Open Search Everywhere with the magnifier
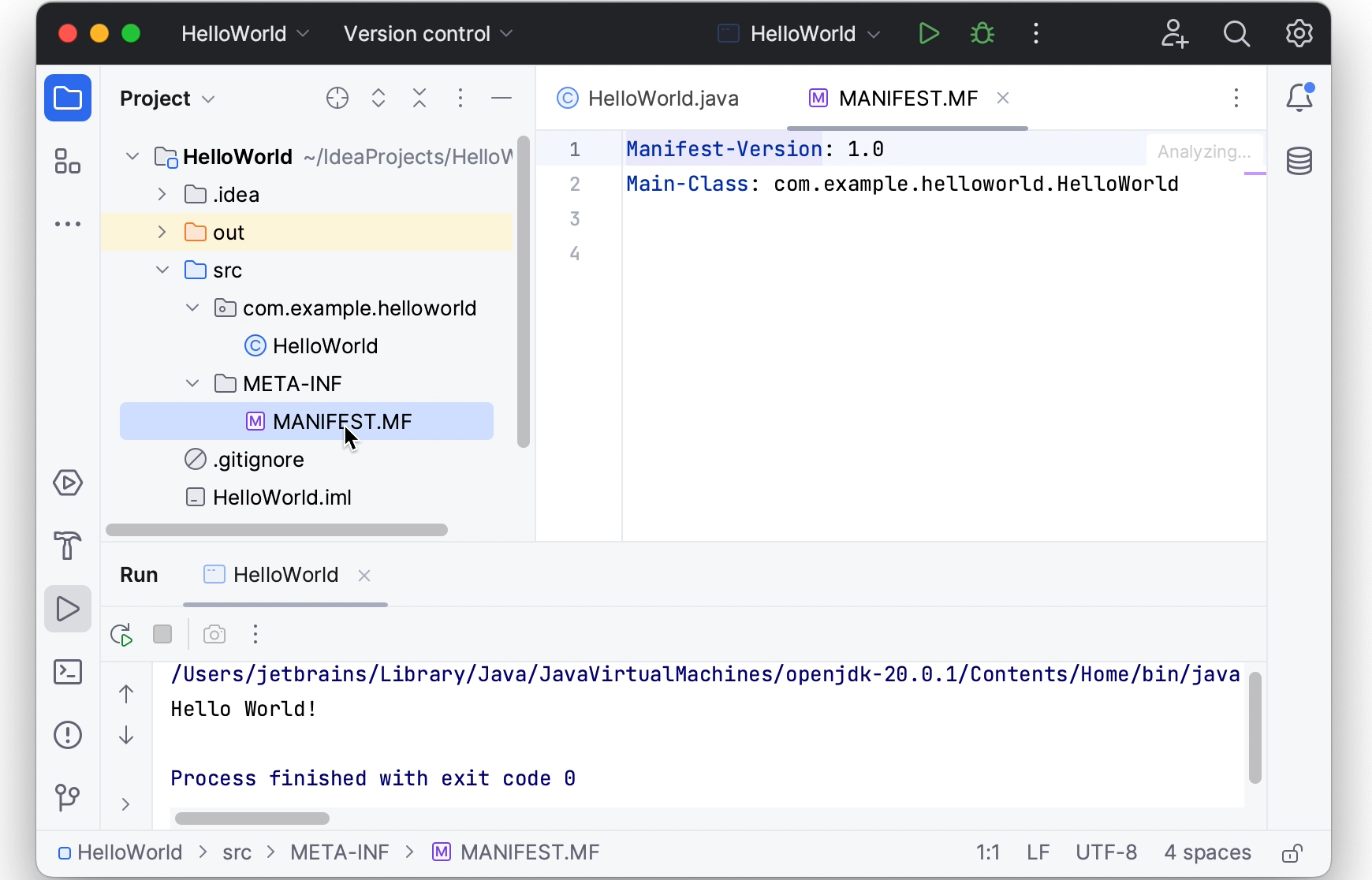Viewport: 1372px width, 880px height. pos(1236,34)
